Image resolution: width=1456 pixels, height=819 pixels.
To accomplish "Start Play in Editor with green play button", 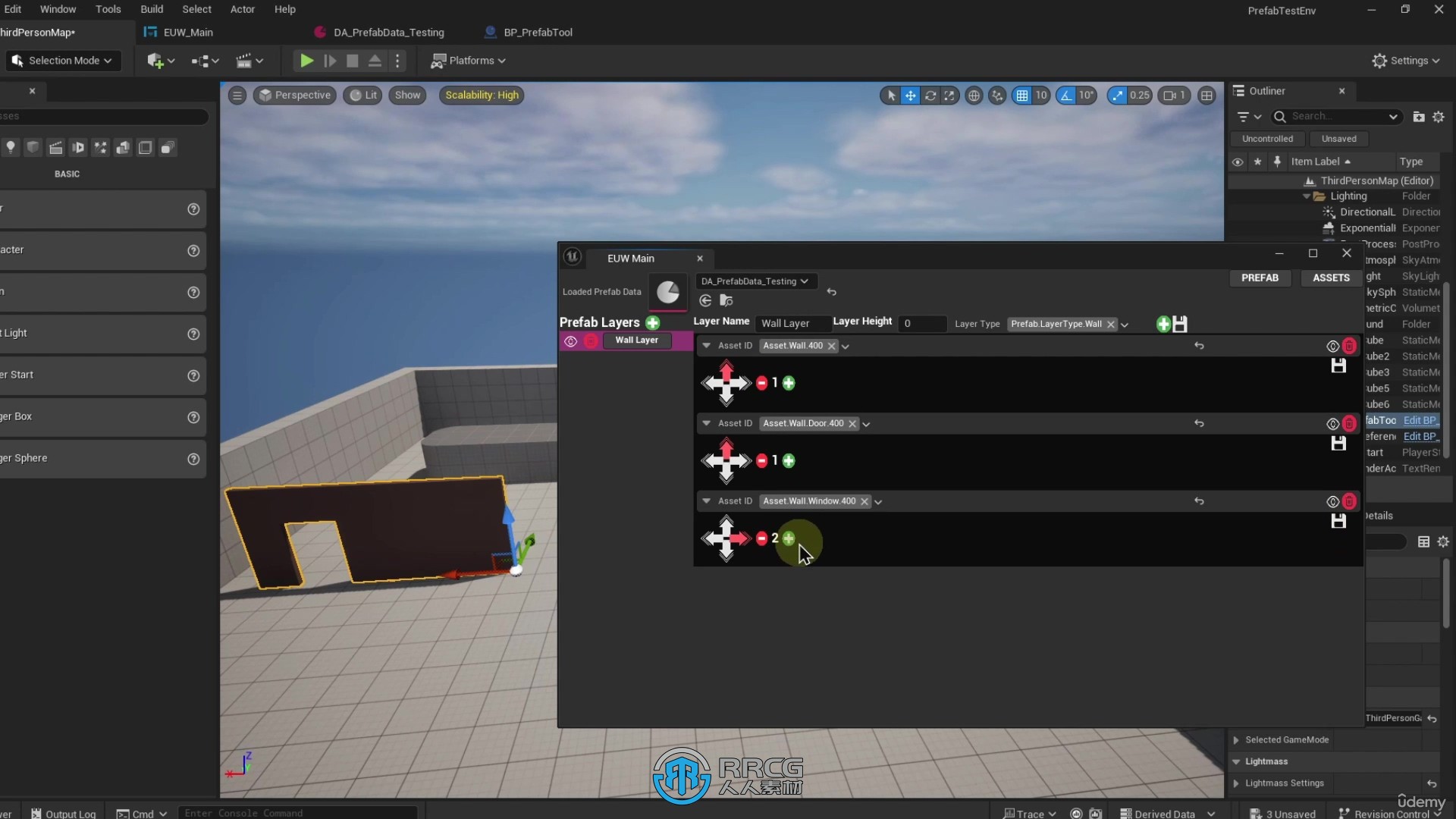I will pos(306,61).
